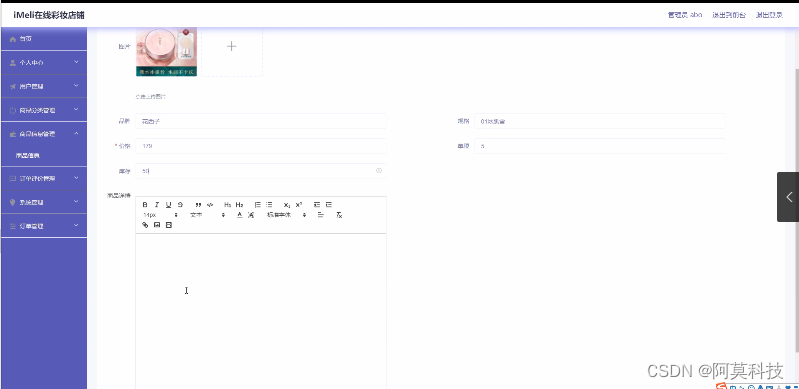
Task: Click inside the rich text editor body
Action: 261,311
